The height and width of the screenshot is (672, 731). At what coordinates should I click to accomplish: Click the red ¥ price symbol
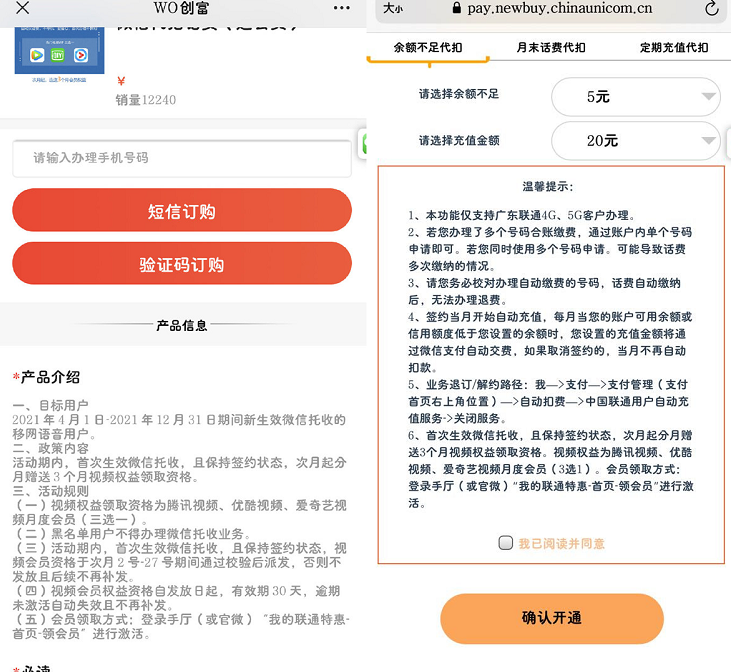click(x=121, y=81)
